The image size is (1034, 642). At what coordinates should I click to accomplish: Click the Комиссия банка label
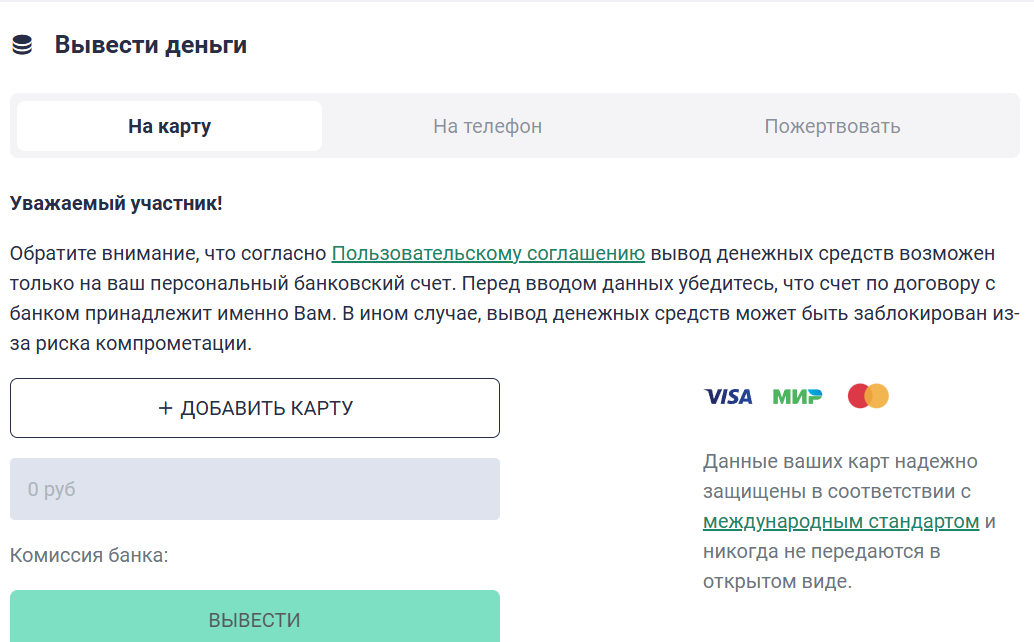[x=89, y=555]
